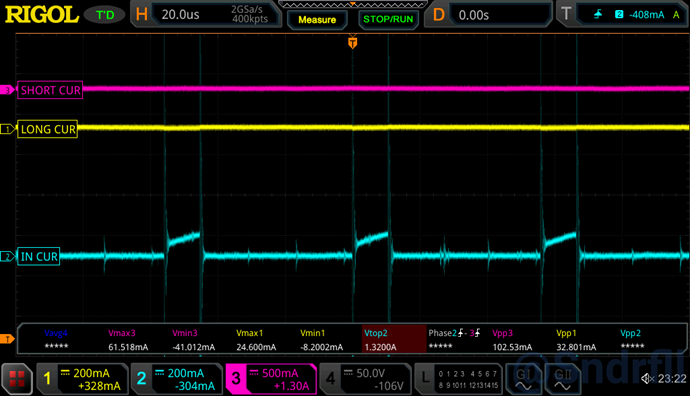Toggle channel 3 settings box
690x396 pixels.
click(x=271, y=379)
